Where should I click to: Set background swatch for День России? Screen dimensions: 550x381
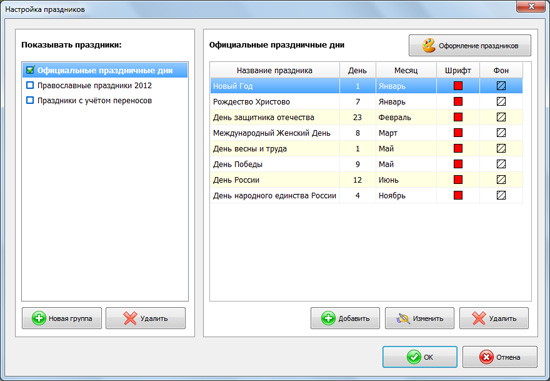501,180
